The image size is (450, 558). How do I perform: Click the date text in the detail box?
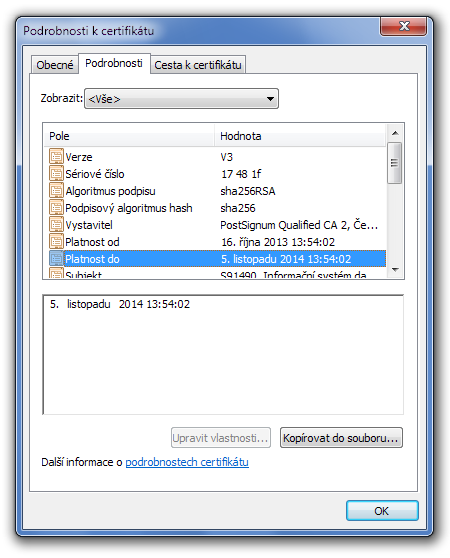point(120,304)
